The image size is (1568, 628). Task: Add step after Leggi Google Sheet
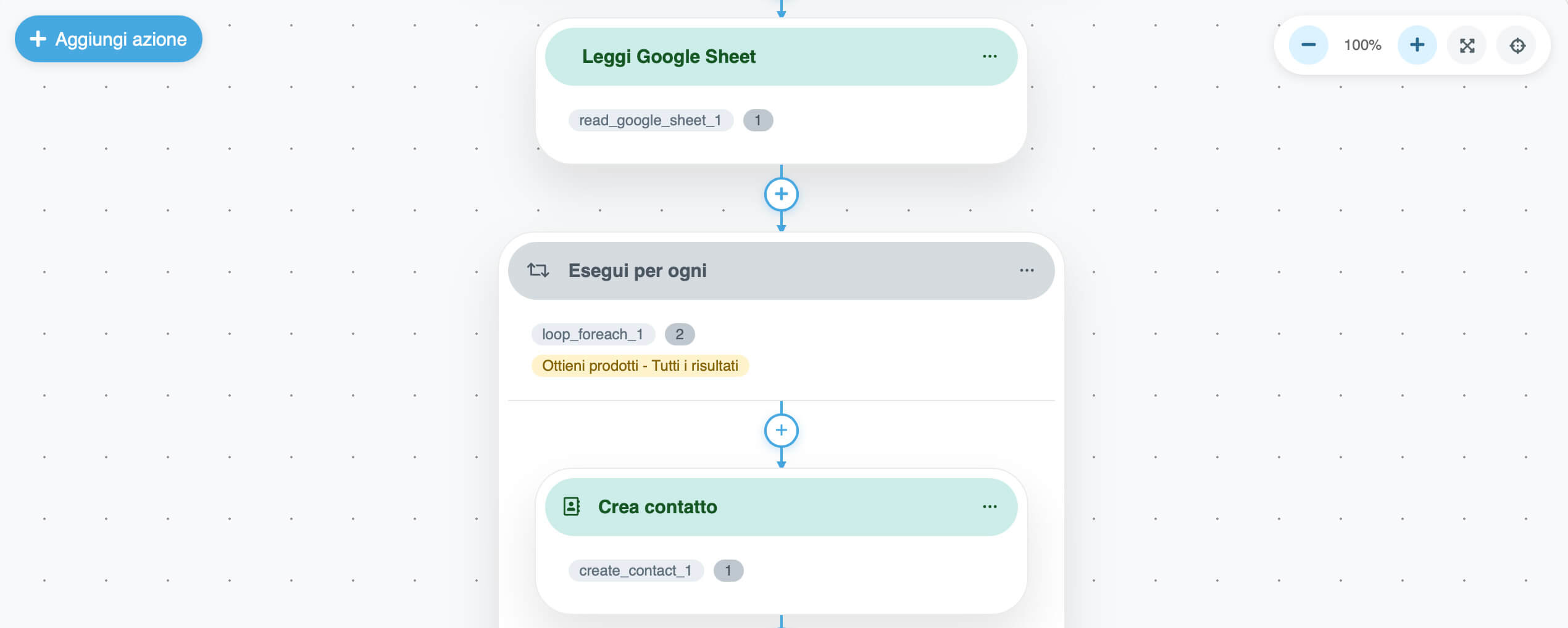point(781,194)
